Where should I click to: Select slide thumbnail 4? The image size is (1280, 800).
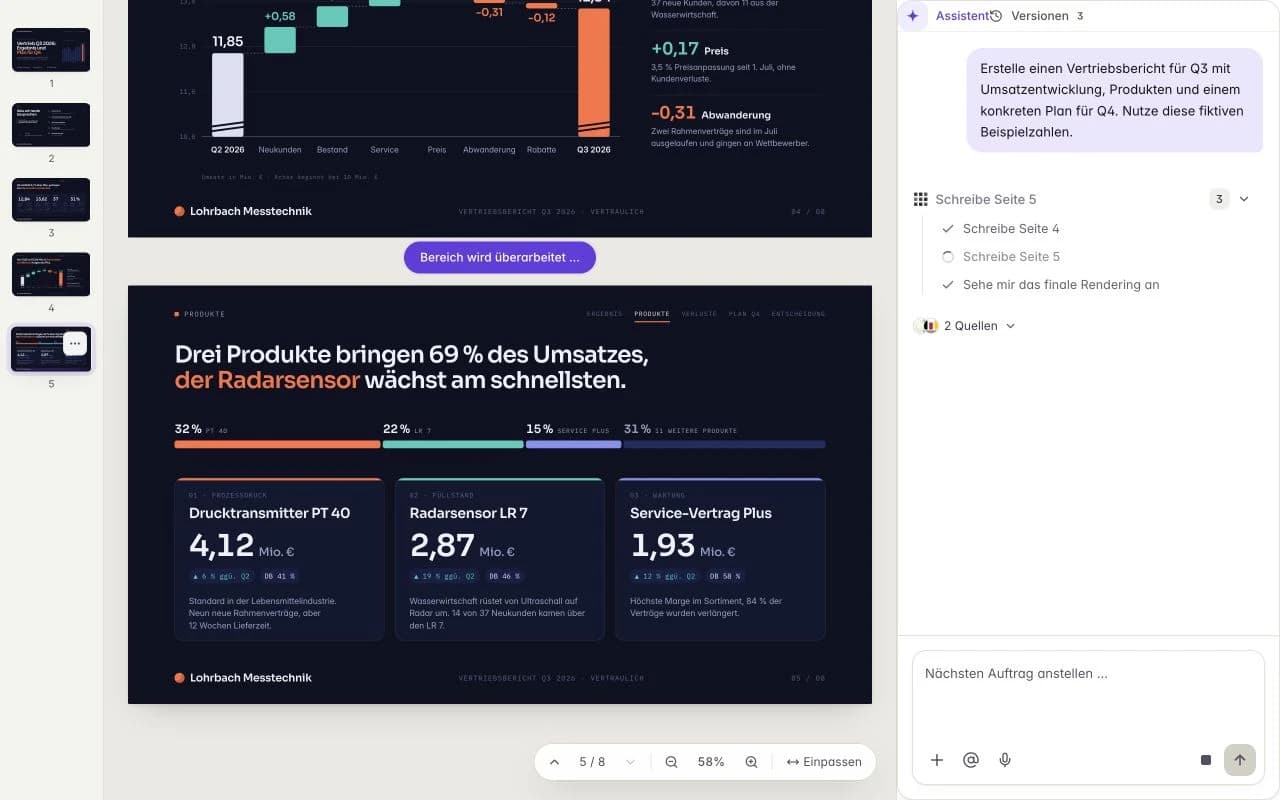pyautogui.click(x=51, y=274)
